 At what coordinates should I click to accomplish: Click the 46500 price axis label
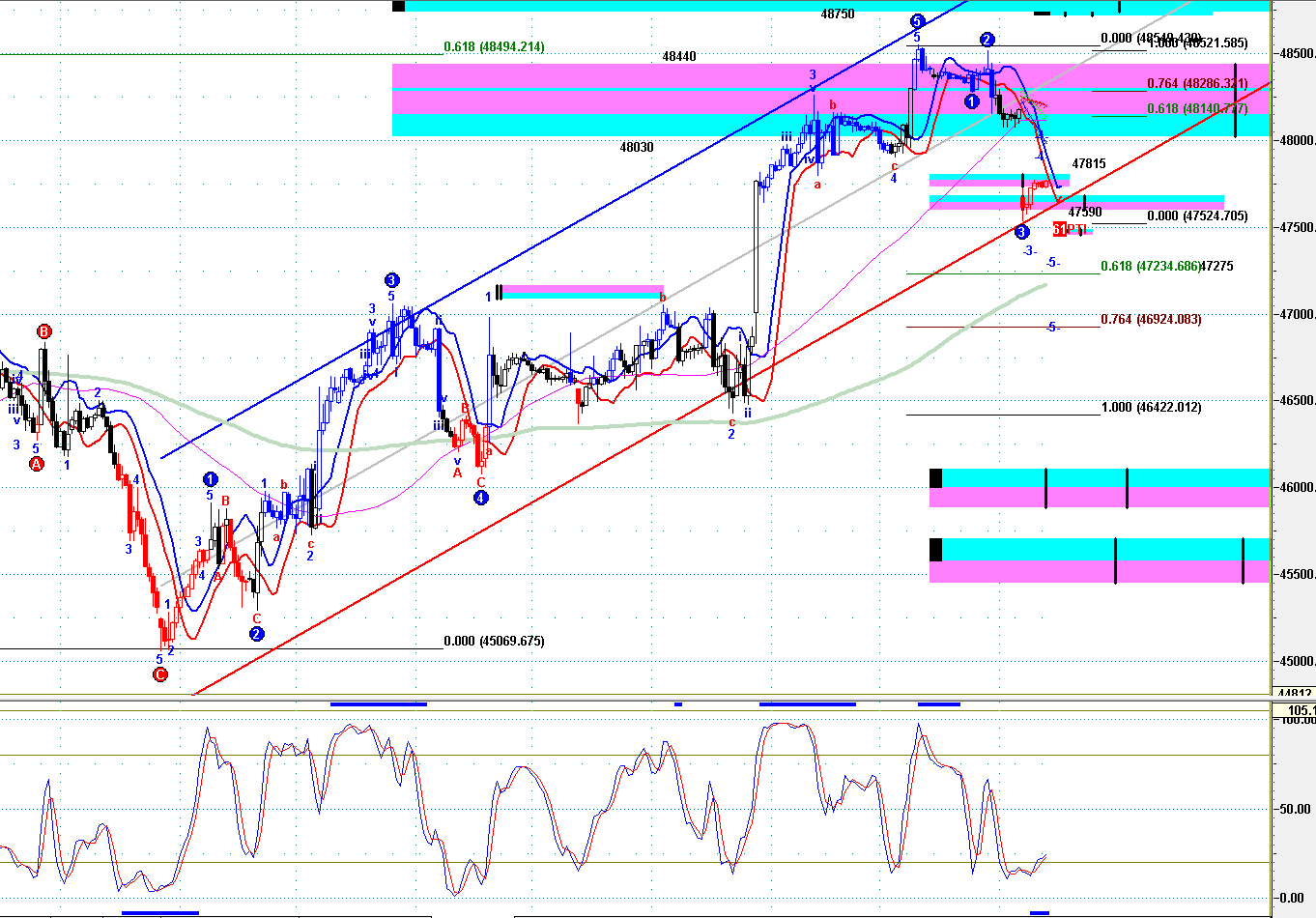point(1297,400)
